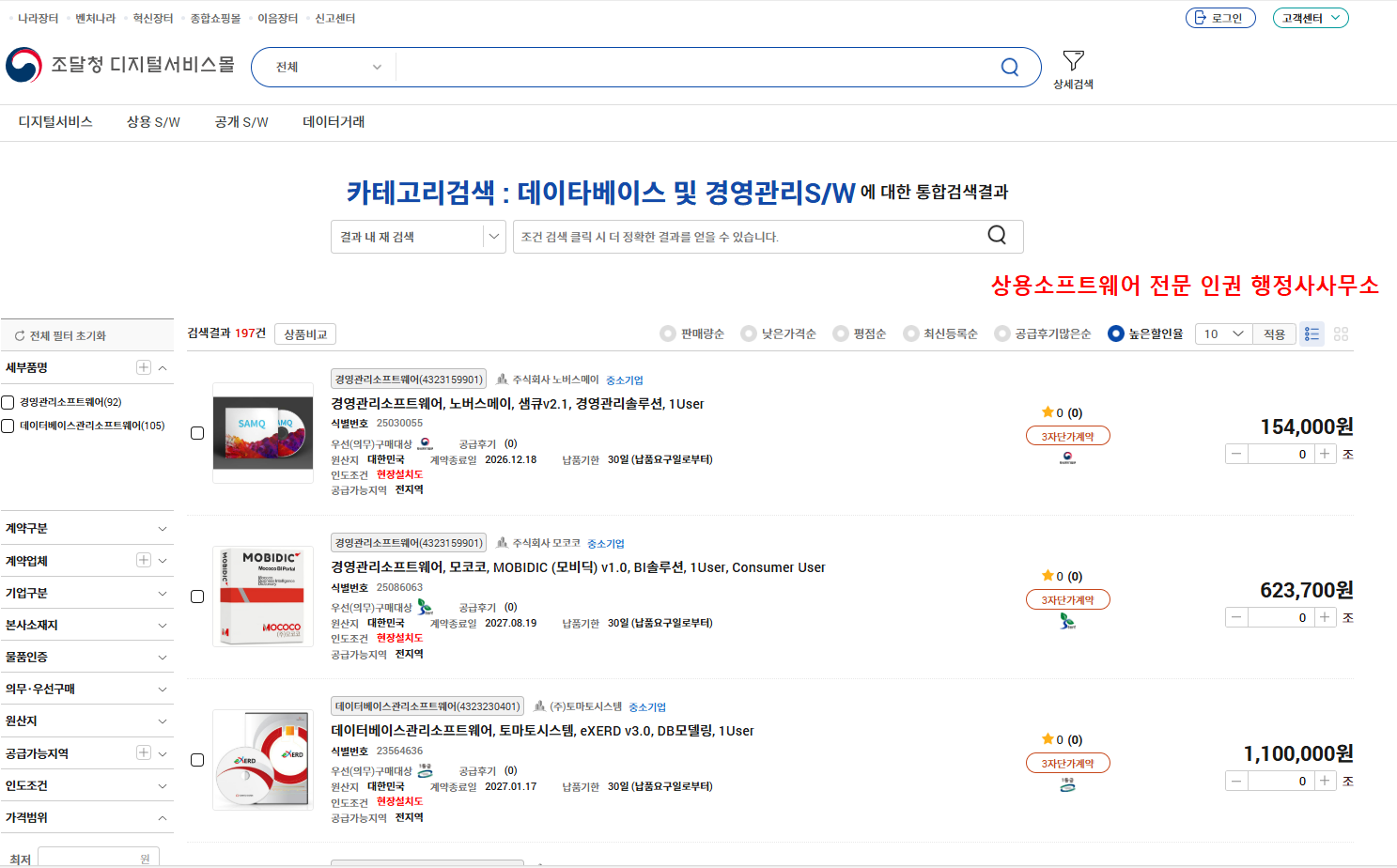This screenshot has height=868, width=1397.
Task: Open the 공개 S/W menu
Action: (x=241, y=122)
